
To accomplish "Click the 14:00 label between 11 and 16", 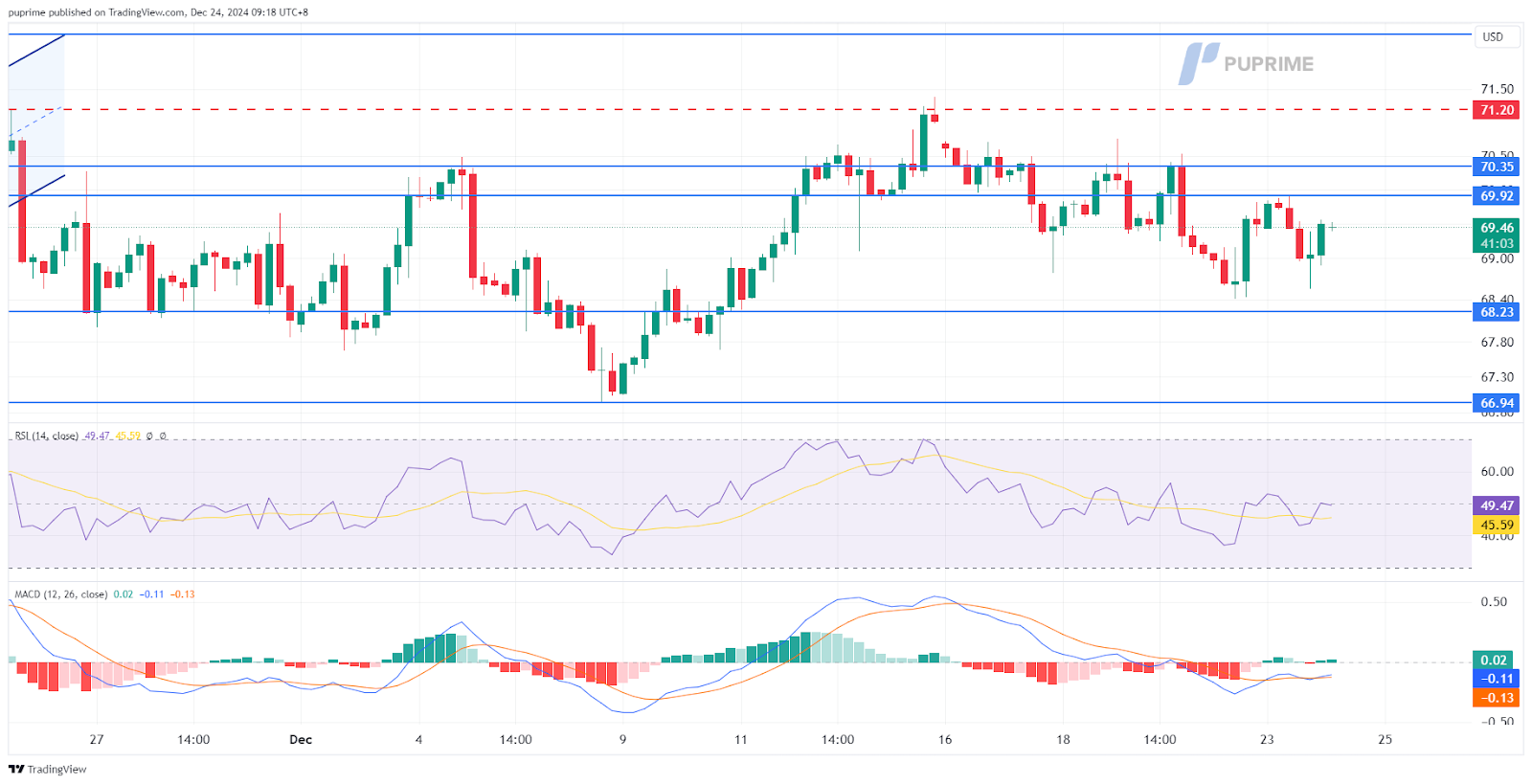I will 838,739.
